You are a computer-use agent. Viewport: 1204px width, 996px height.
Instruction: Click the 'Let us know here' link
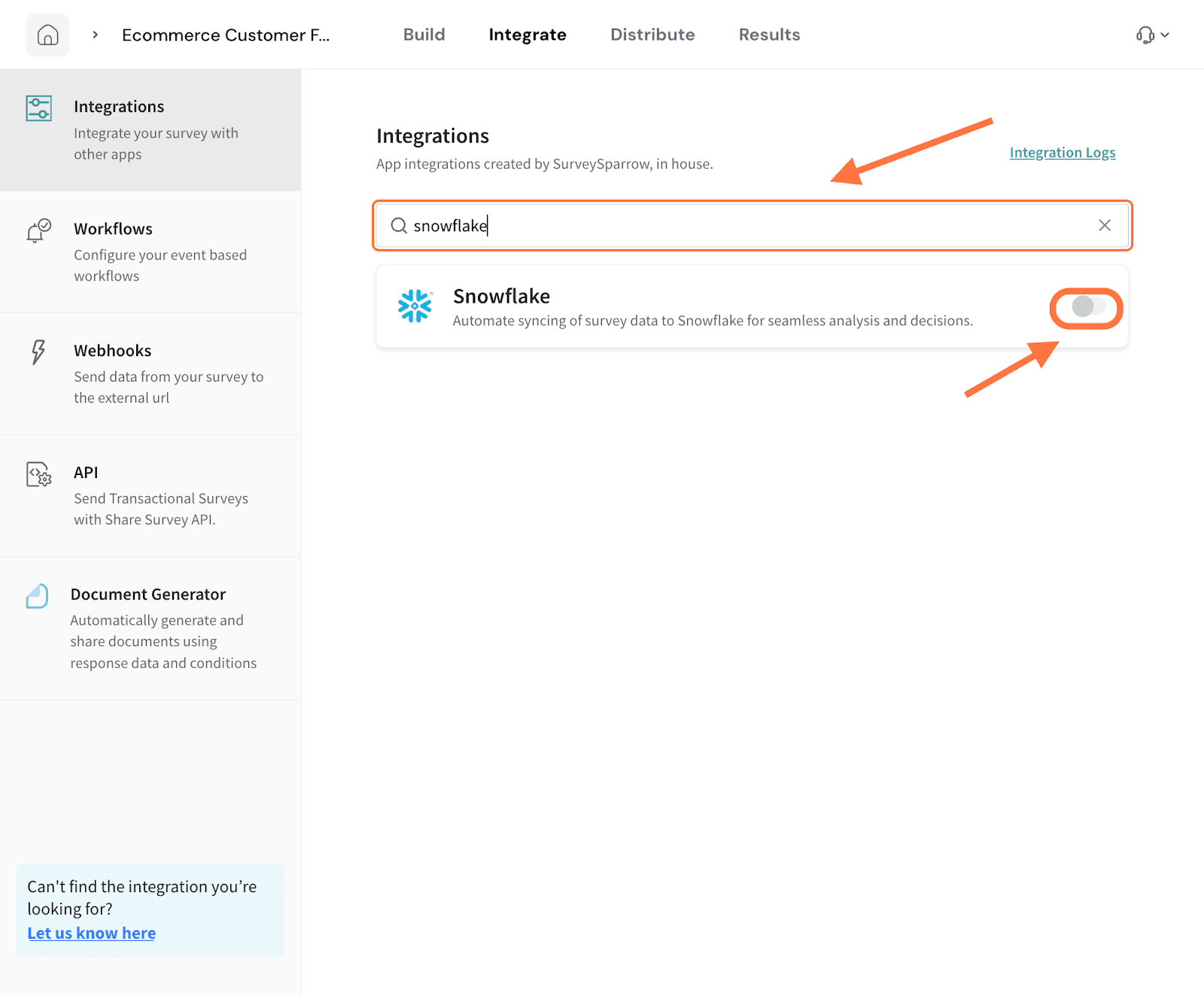point(92,934)
